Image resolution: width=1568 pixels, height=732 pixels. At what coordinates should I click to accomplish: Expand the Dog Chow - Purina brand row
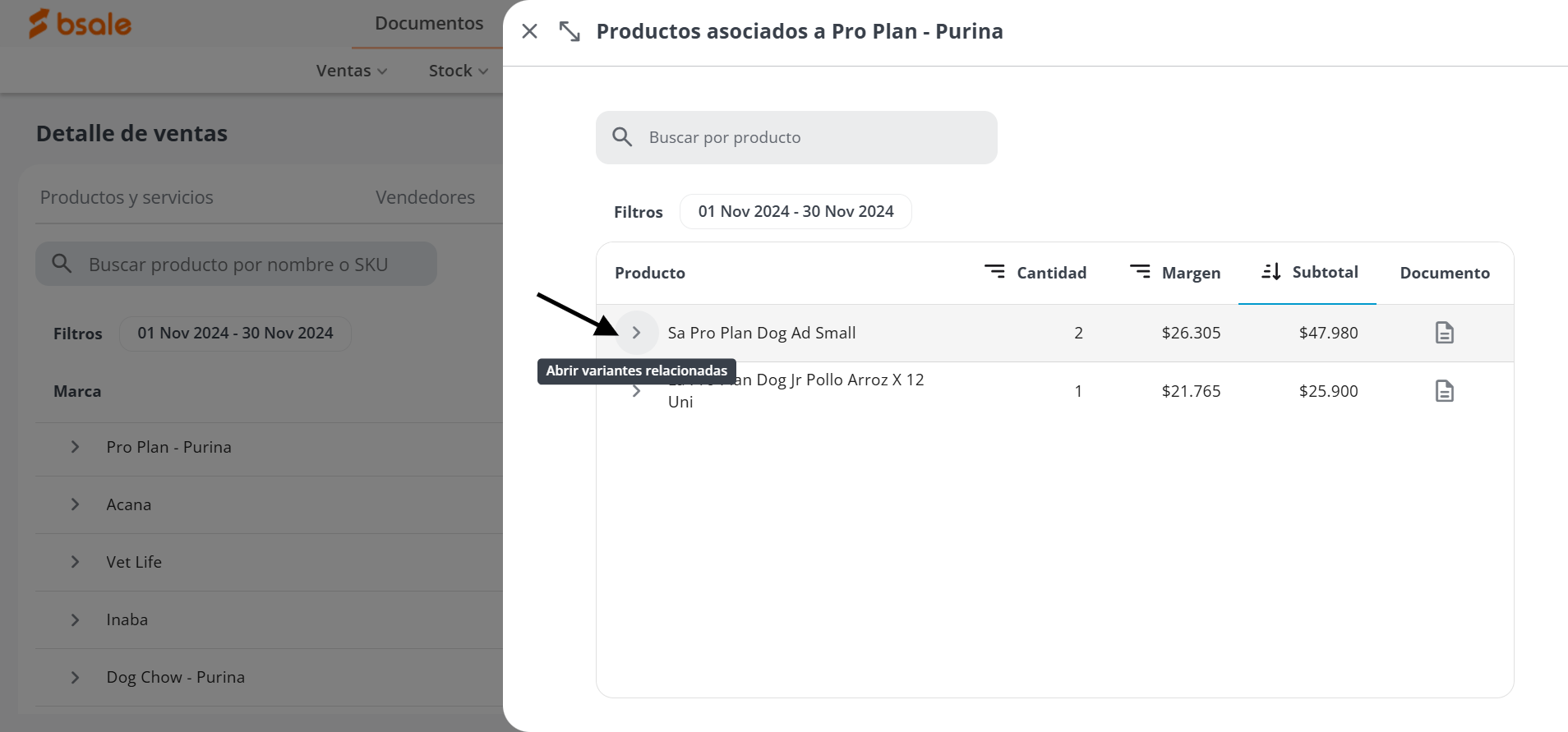(x=75, y=677)
